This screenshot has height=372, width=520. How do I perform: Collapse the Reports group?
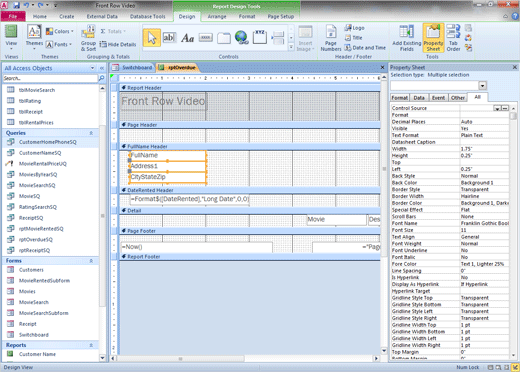point(91,345)
